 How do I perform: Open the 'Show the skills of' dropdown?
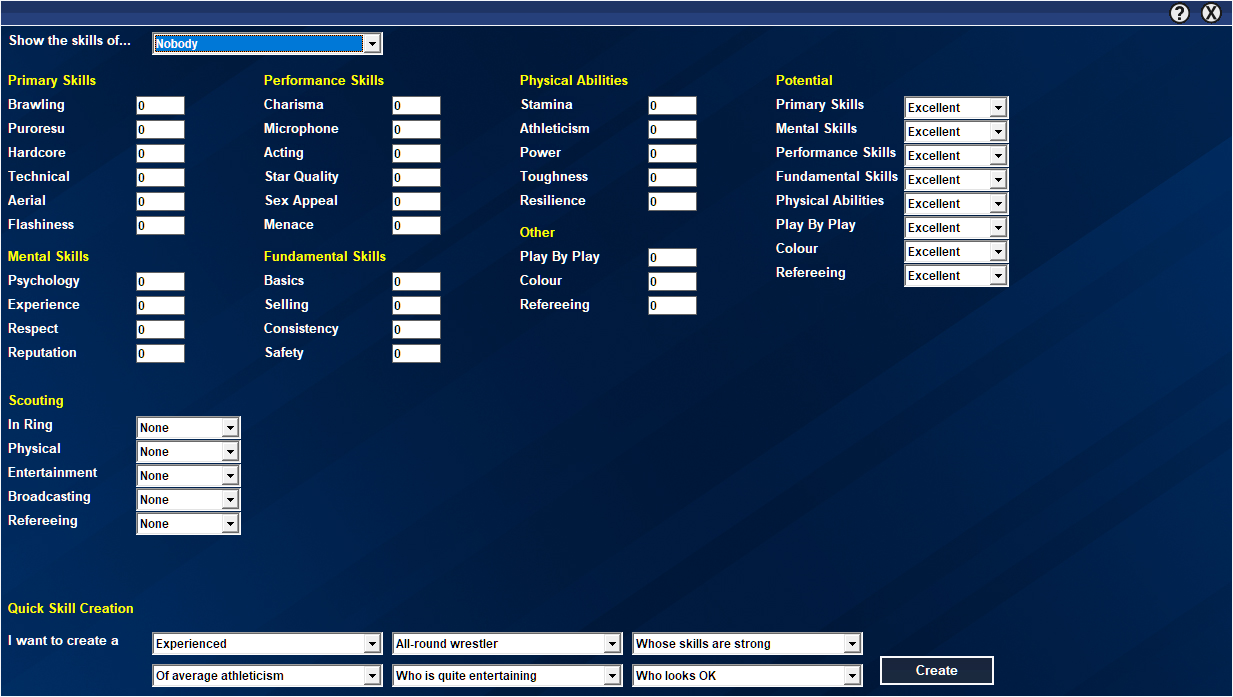coord(267,44)
